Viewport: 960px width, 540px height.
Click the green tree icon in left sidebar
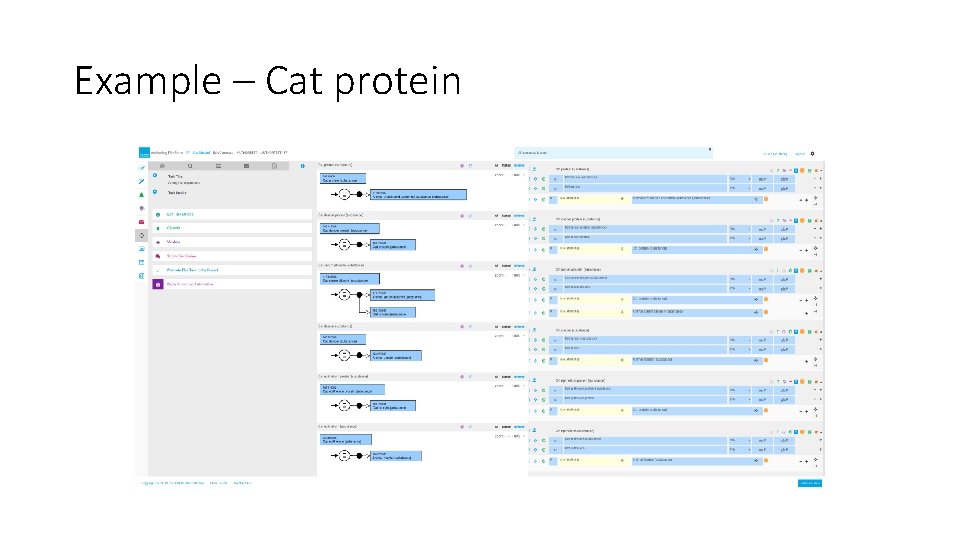142,194
